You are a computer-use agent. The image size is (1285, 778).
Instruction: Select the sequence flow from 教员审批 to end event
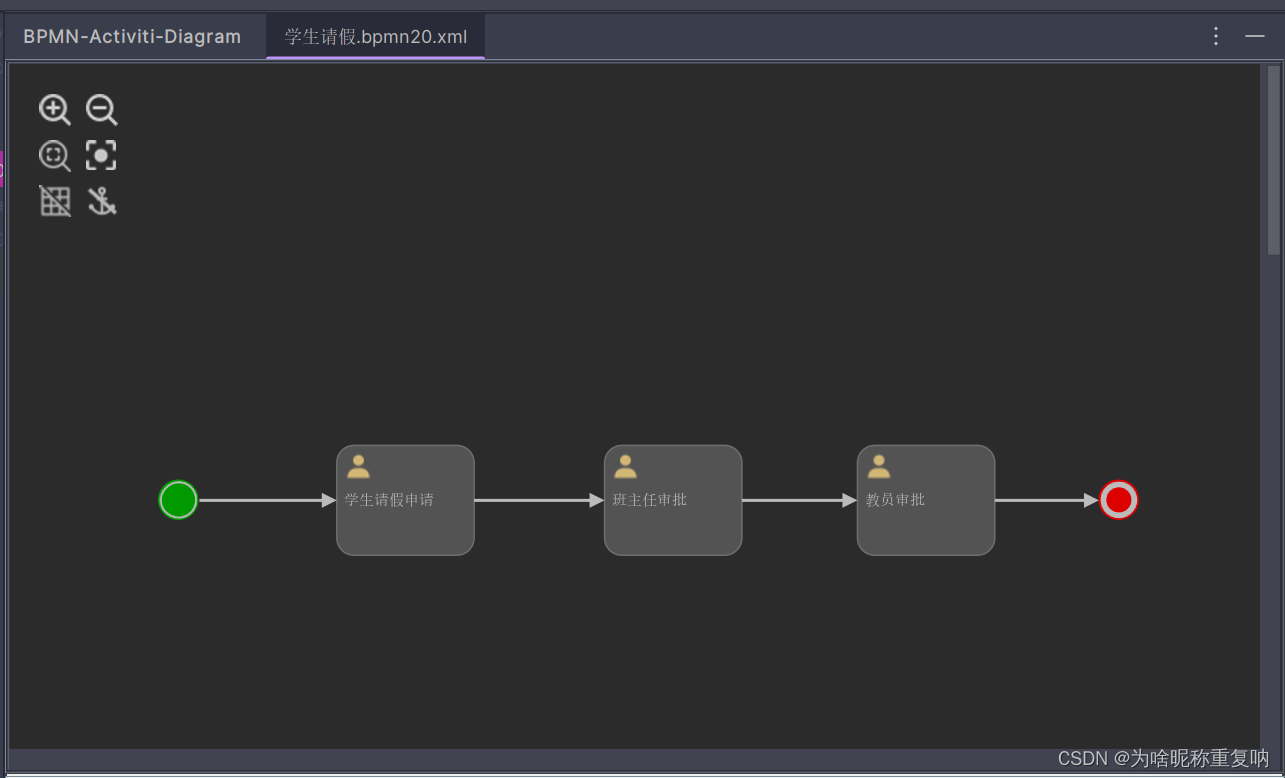point(1047,500)
